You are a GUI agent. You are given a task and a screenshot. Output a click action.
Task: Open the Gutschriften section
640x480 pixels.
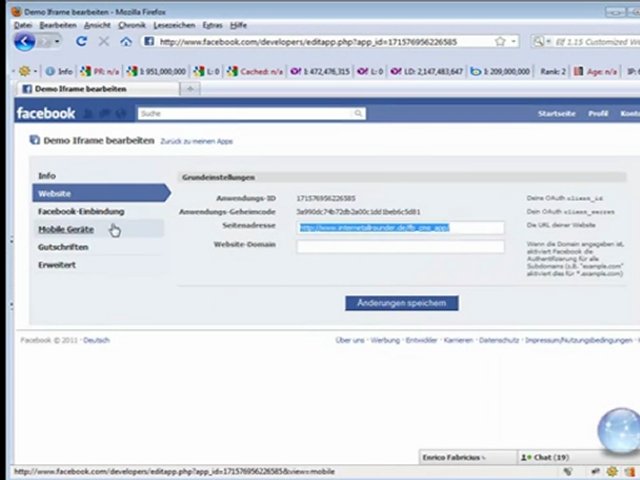63,247
